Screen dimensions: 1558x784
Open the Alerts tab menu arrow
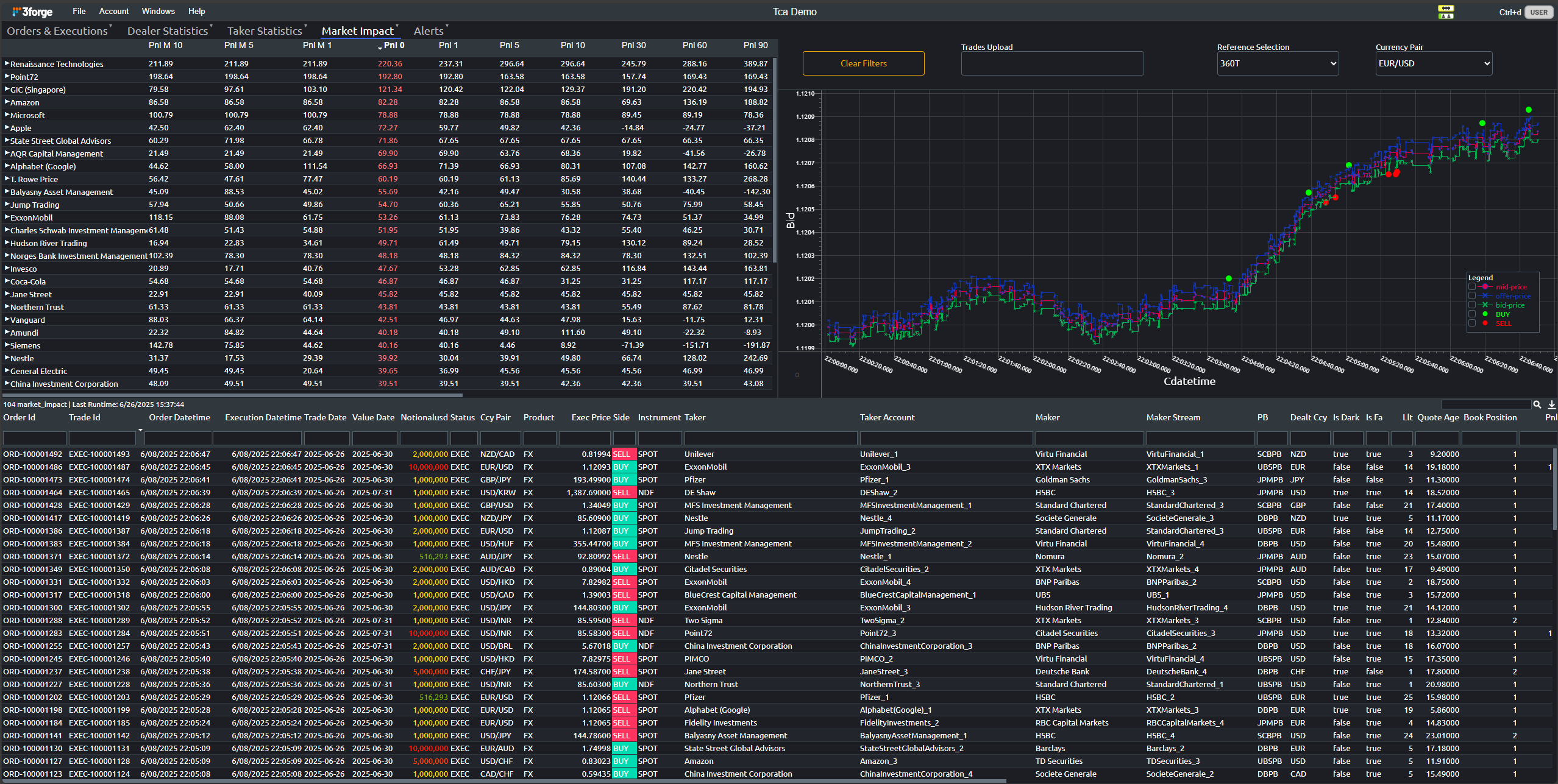click(447, 26)
